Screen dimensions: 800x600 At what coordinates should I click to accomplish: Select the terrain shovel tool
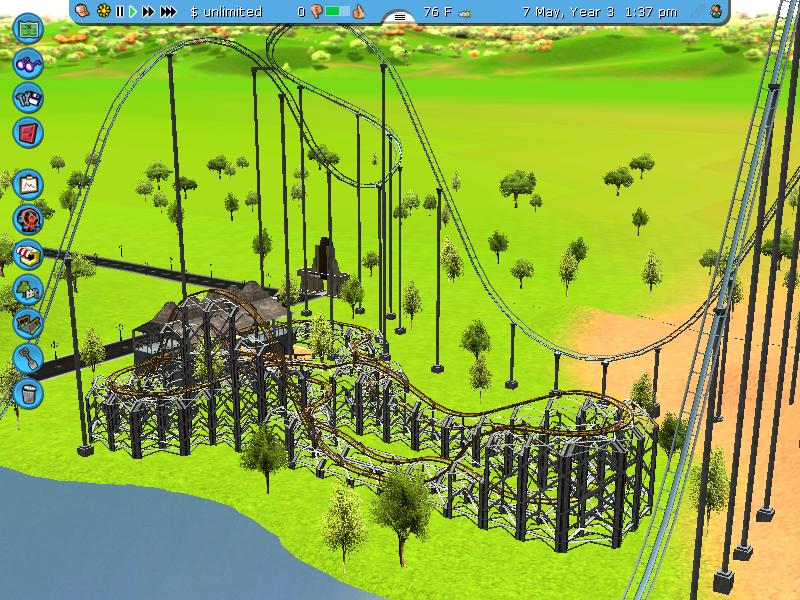coord(28,356)
